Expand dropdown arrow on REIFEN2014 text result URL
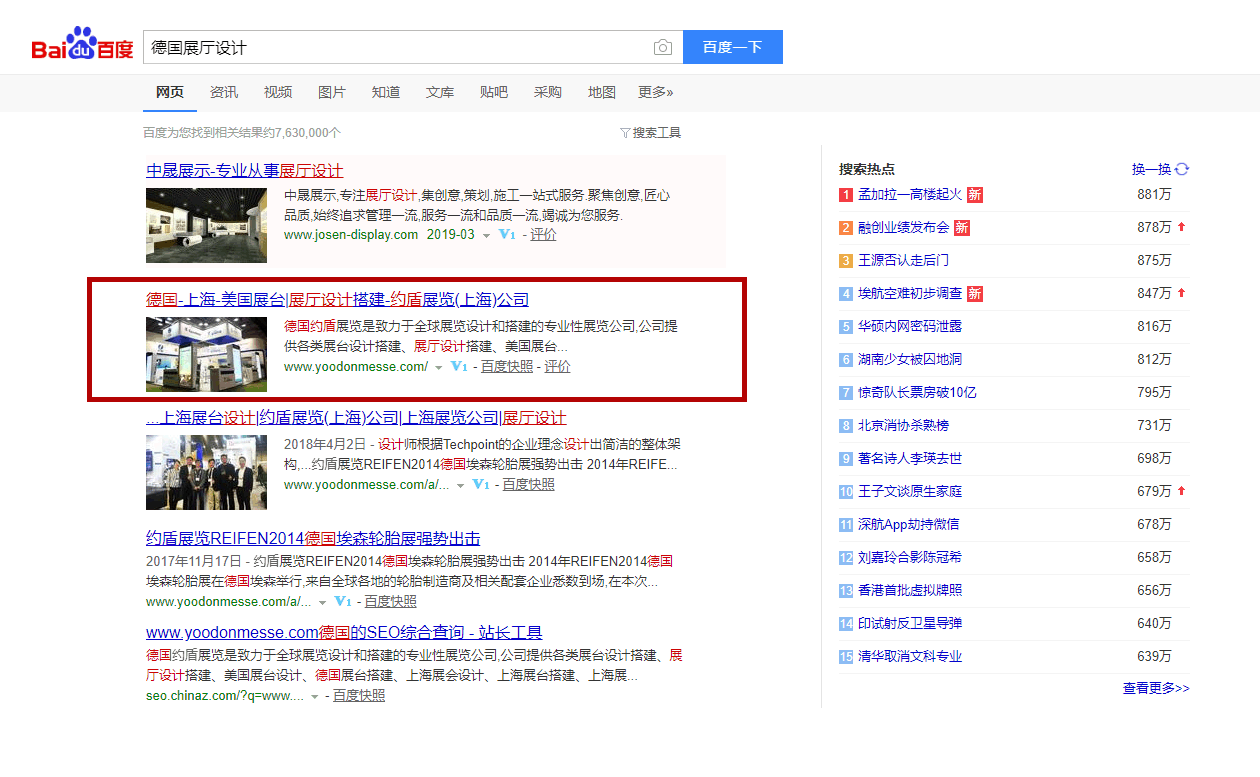 point(322,602)
